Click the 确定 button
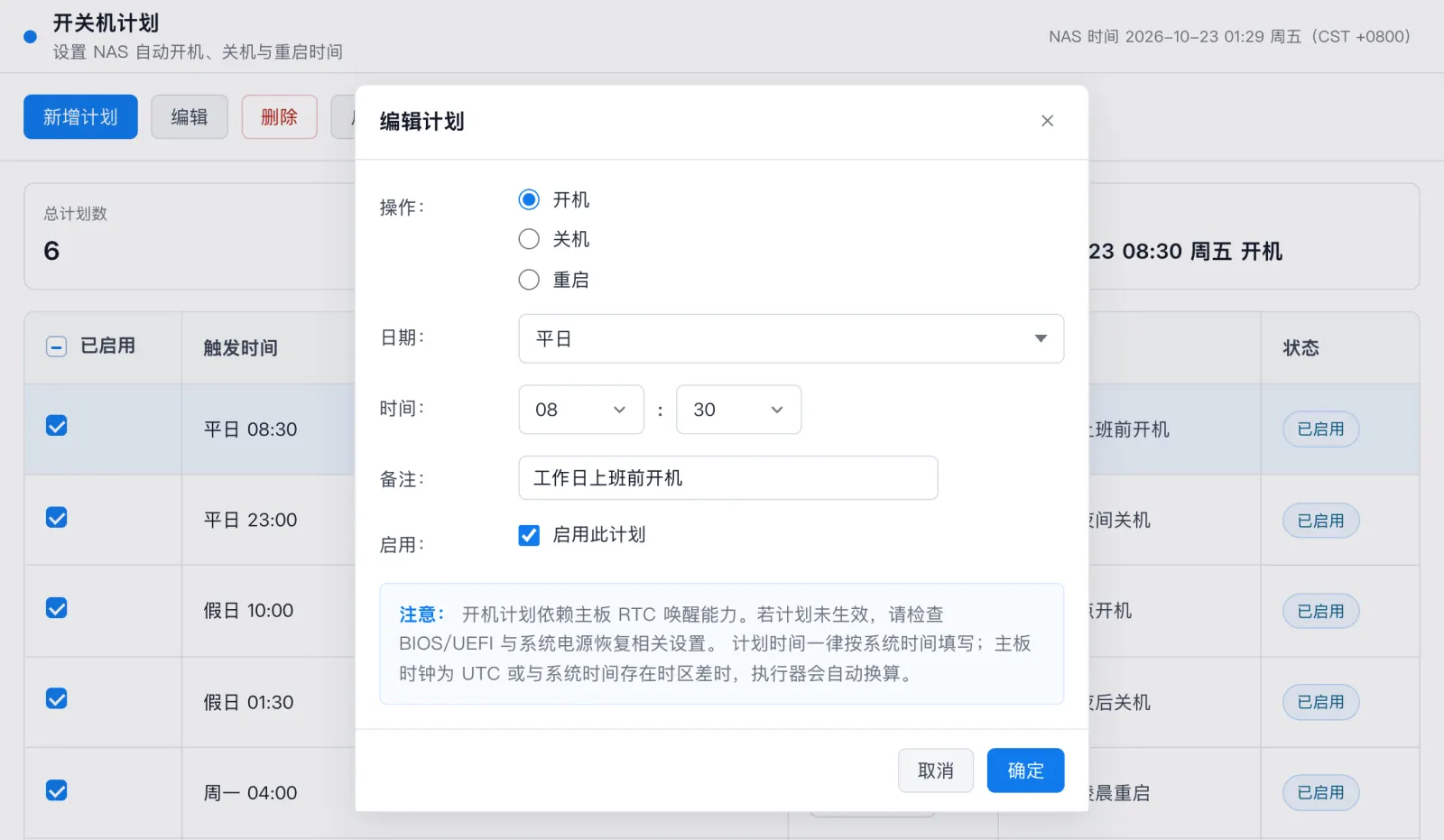The width and height of the screenshot is (1444, 840). (x=1025, y=771)
